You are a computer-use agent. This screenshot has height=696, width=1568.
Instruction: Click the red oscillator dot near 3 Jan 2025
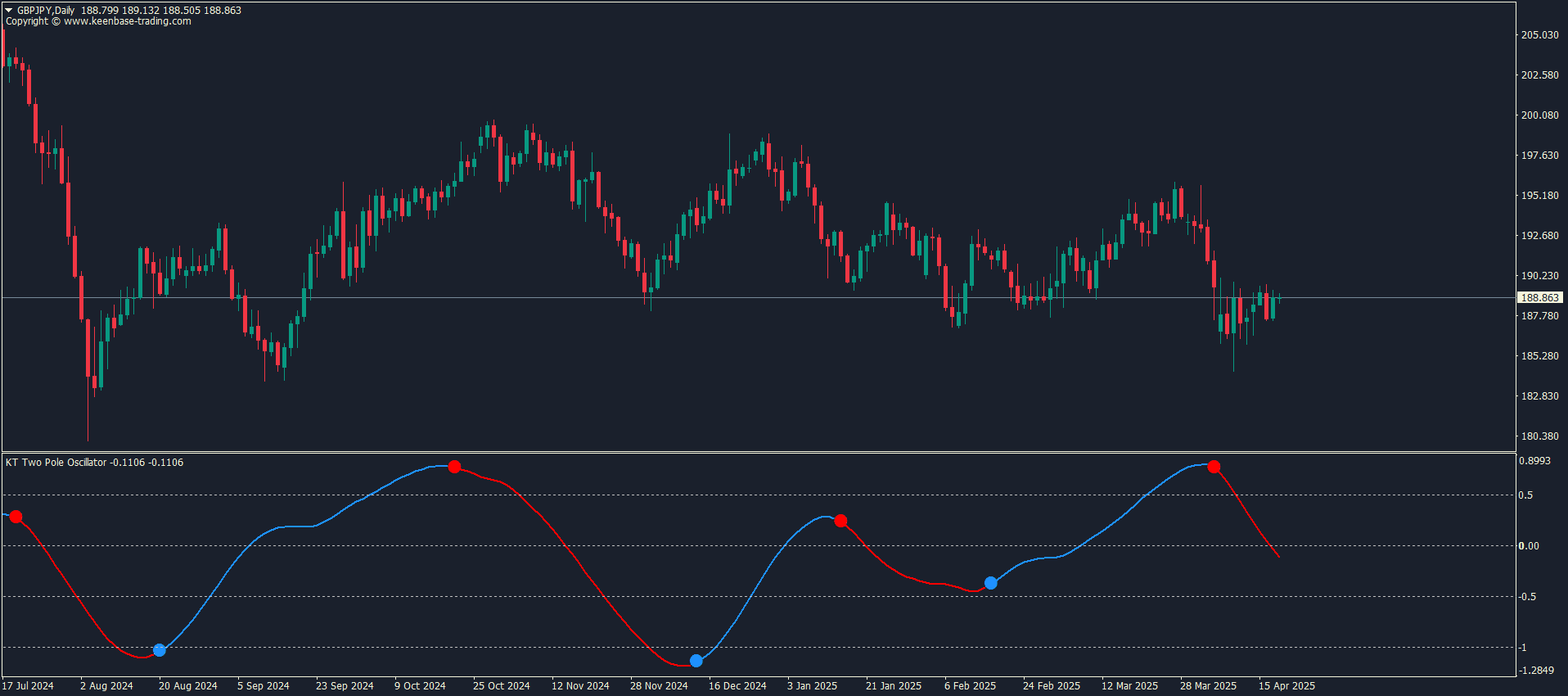pos(840,521)
